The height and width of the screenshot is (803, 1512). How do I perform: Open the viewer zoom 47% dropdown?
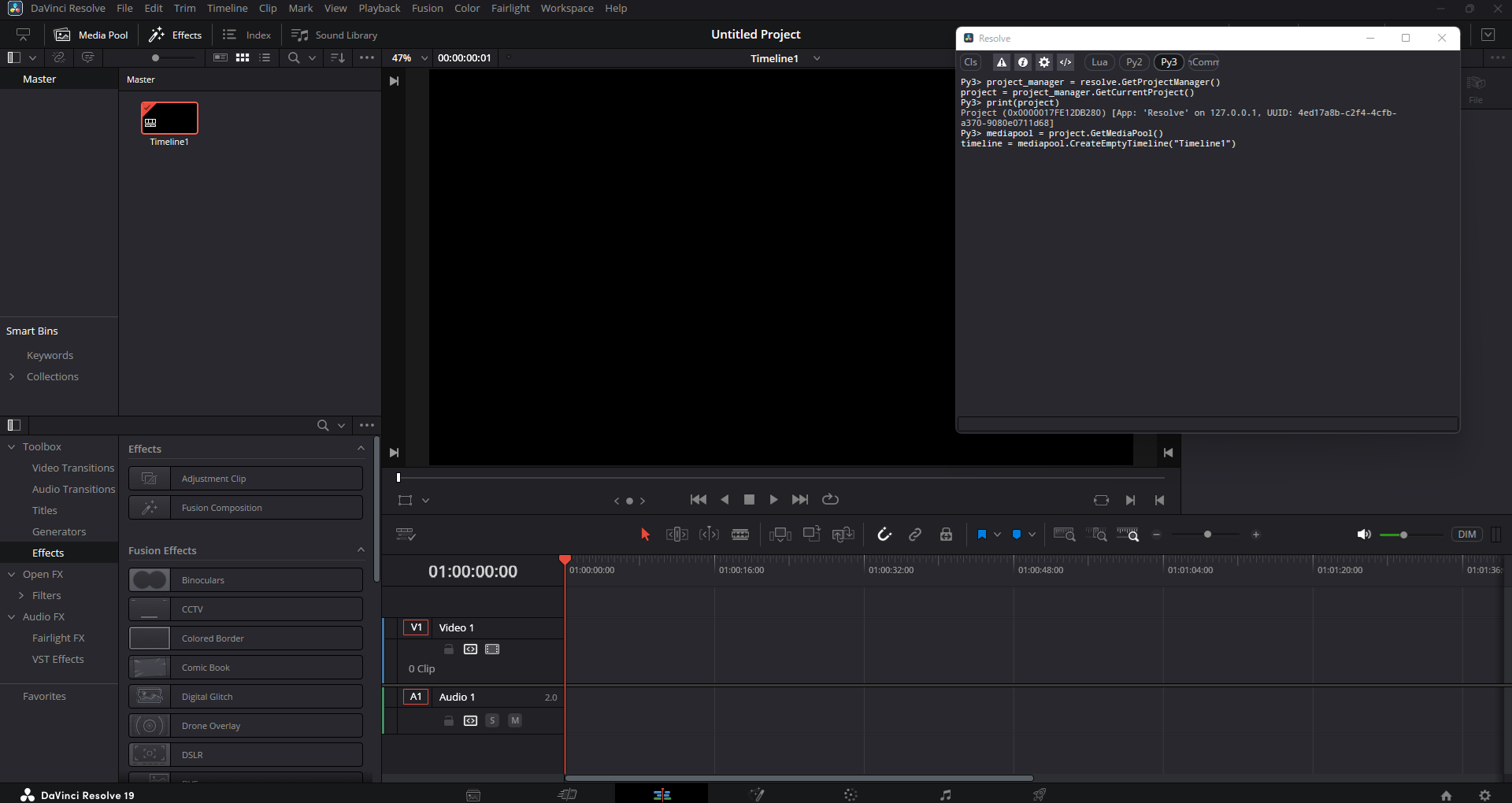tap(424, 58)
